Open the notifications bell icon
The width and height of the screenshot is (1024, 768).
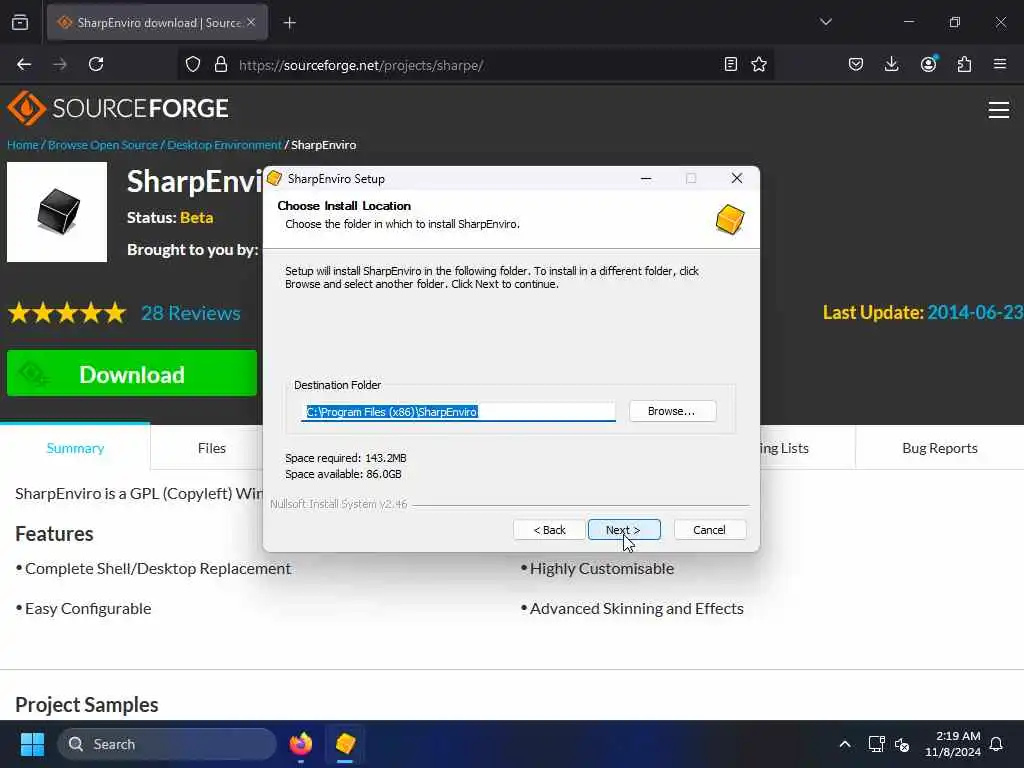pyautogui.click(x=996, y=744)
